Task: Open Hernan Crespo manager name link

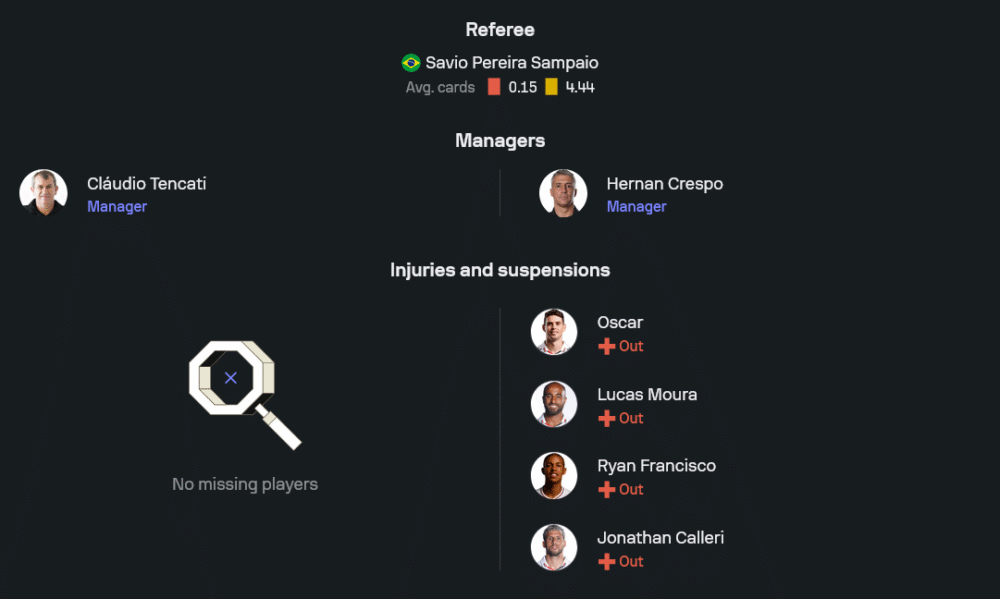Action: [x=665, y=184]
